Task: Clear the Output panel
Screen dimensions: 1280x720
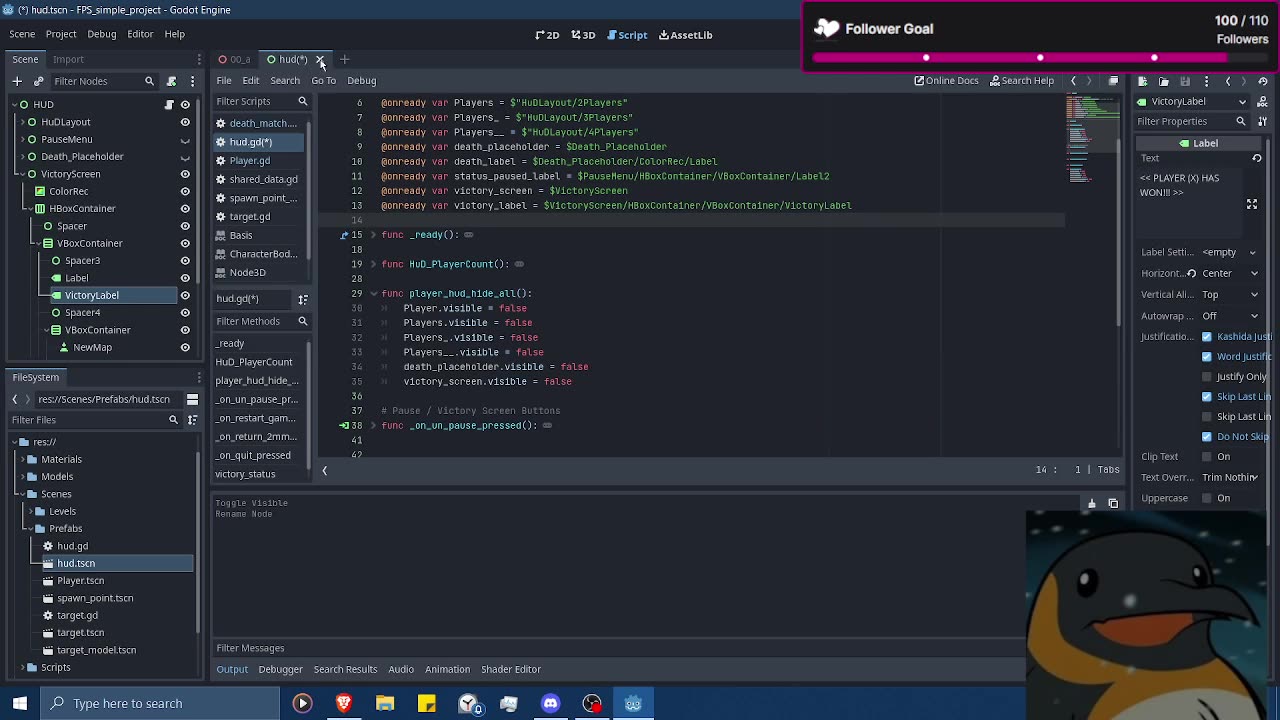Action: click(x=1092, y=504)
